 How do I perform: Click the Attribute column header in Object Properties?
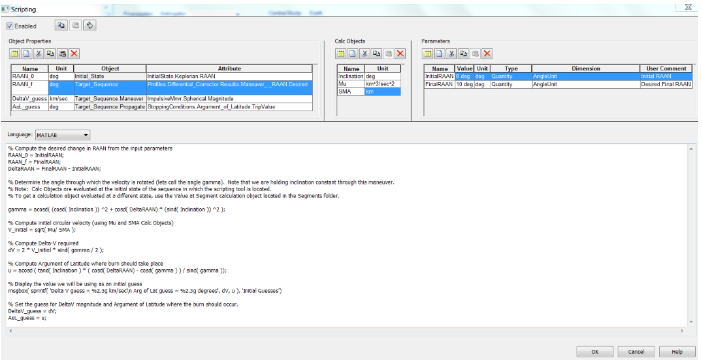pos(229,69)
